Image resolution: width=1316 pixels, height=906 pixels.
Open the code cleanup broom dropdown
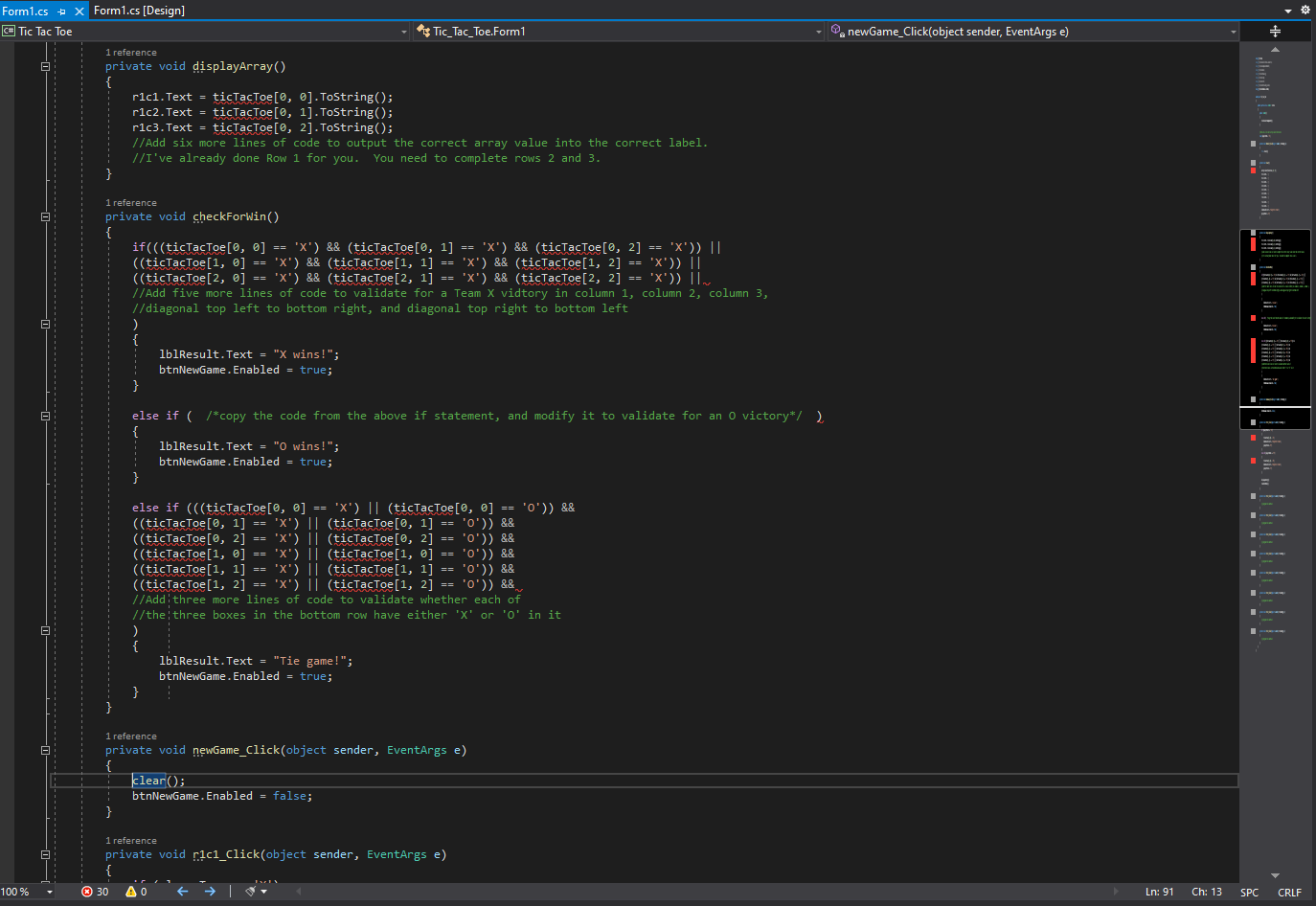256,892
